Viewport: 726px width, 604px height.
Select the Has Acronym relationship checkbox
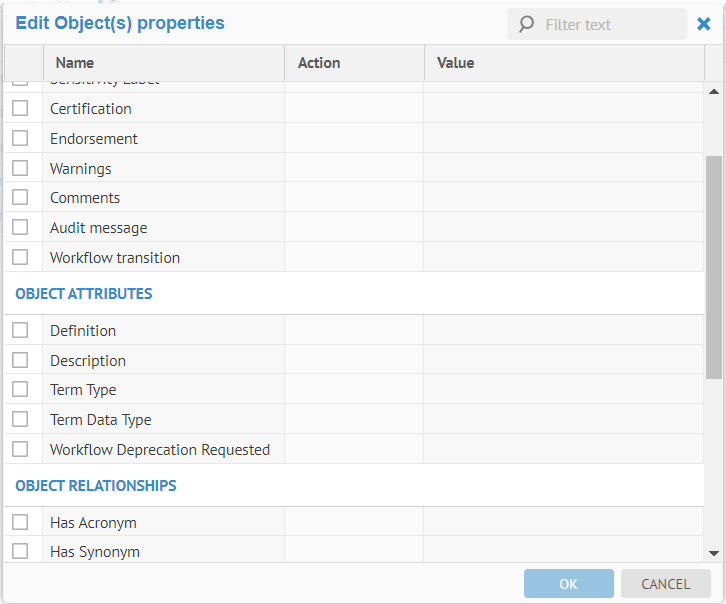tap(20, 522)
